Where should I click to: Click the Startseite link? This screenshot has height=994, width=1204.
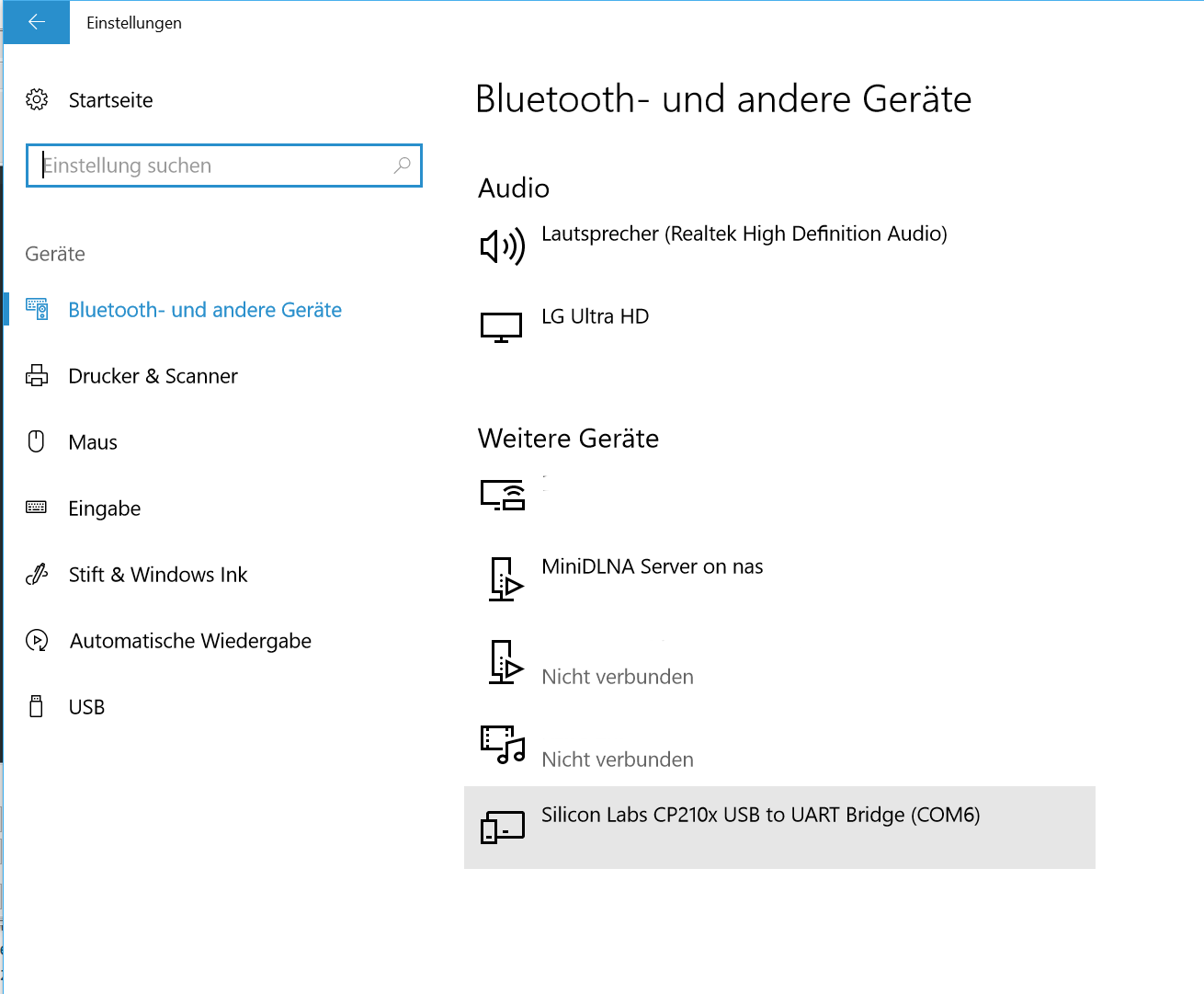click(x=110, y=100)
